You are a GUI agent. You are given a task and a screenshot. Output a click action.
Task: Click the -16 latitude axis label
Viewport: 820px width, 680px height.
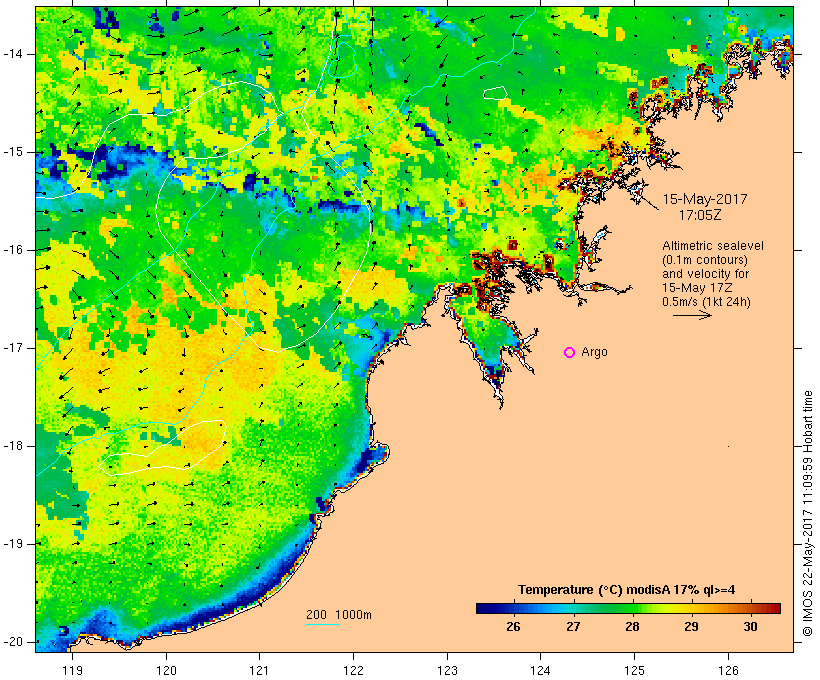pos(13,250)
